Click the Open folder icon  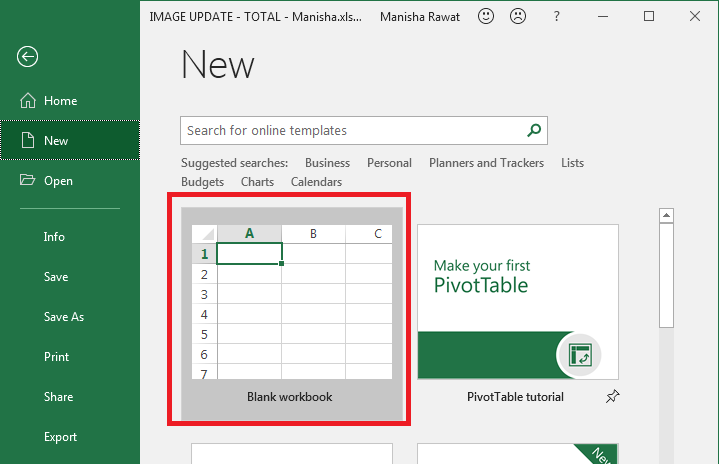coord(28,180)
